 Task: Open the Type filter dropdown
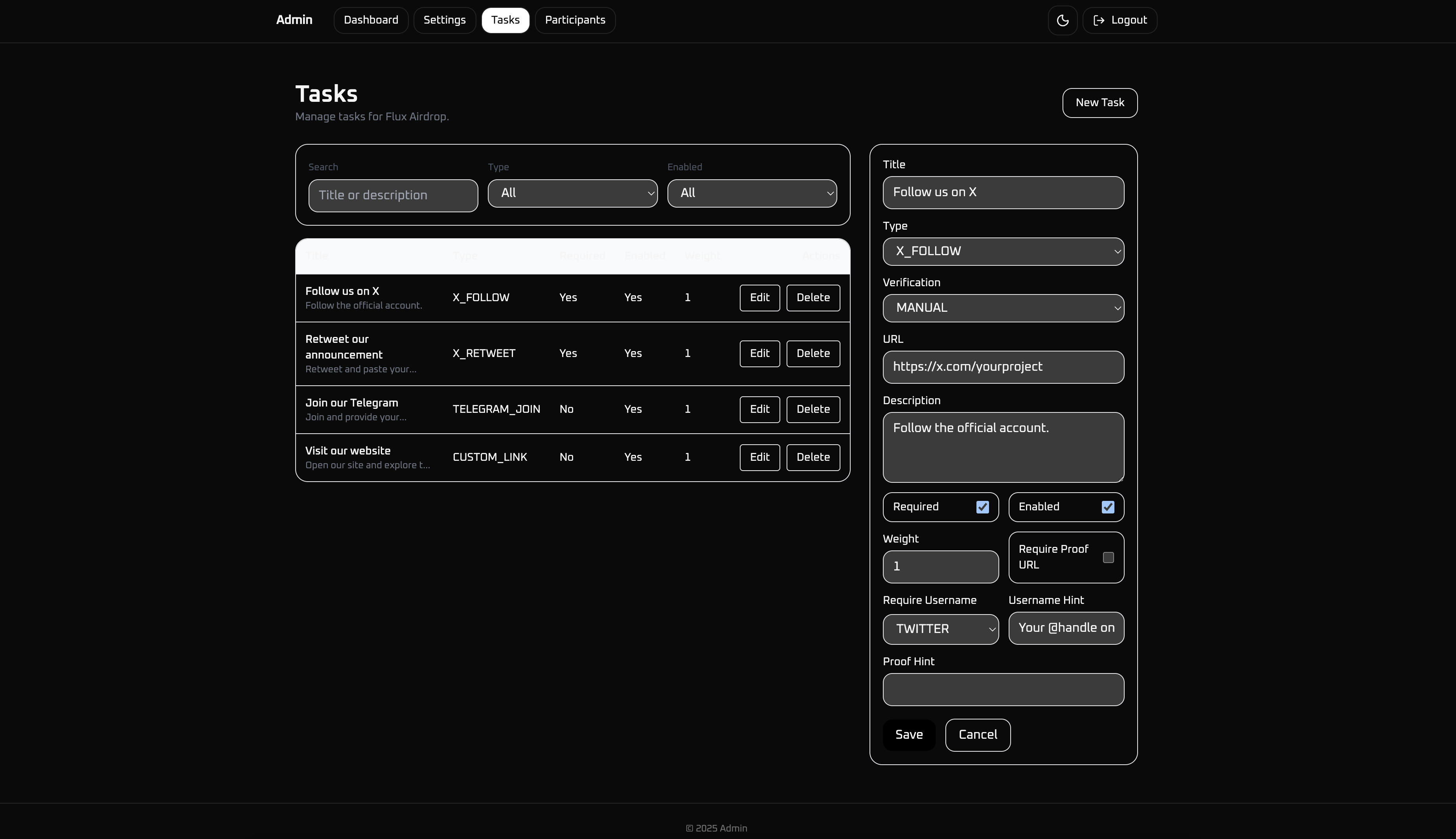pyautogui.click(x=572, y=193)
